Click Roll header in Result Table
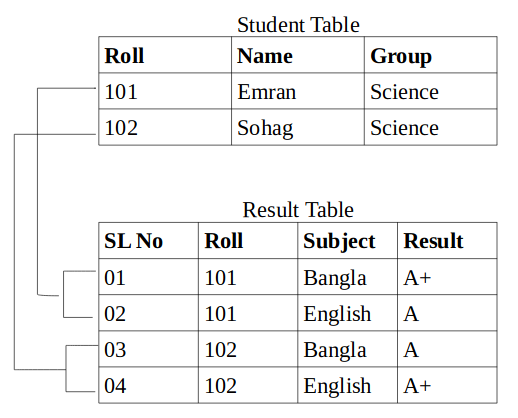This screenshot has width=518, height=418. (x=248, y=241)
